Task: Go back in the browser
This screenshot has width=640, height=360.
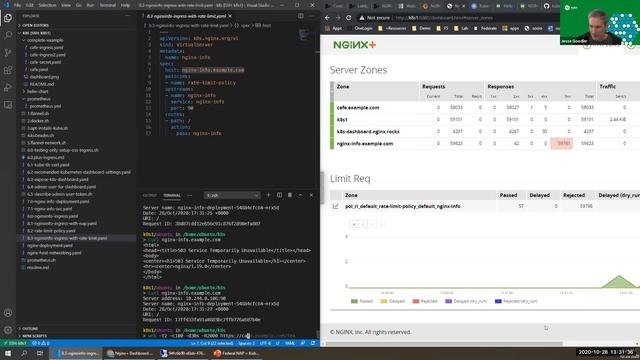Action: tap(327, 18)
